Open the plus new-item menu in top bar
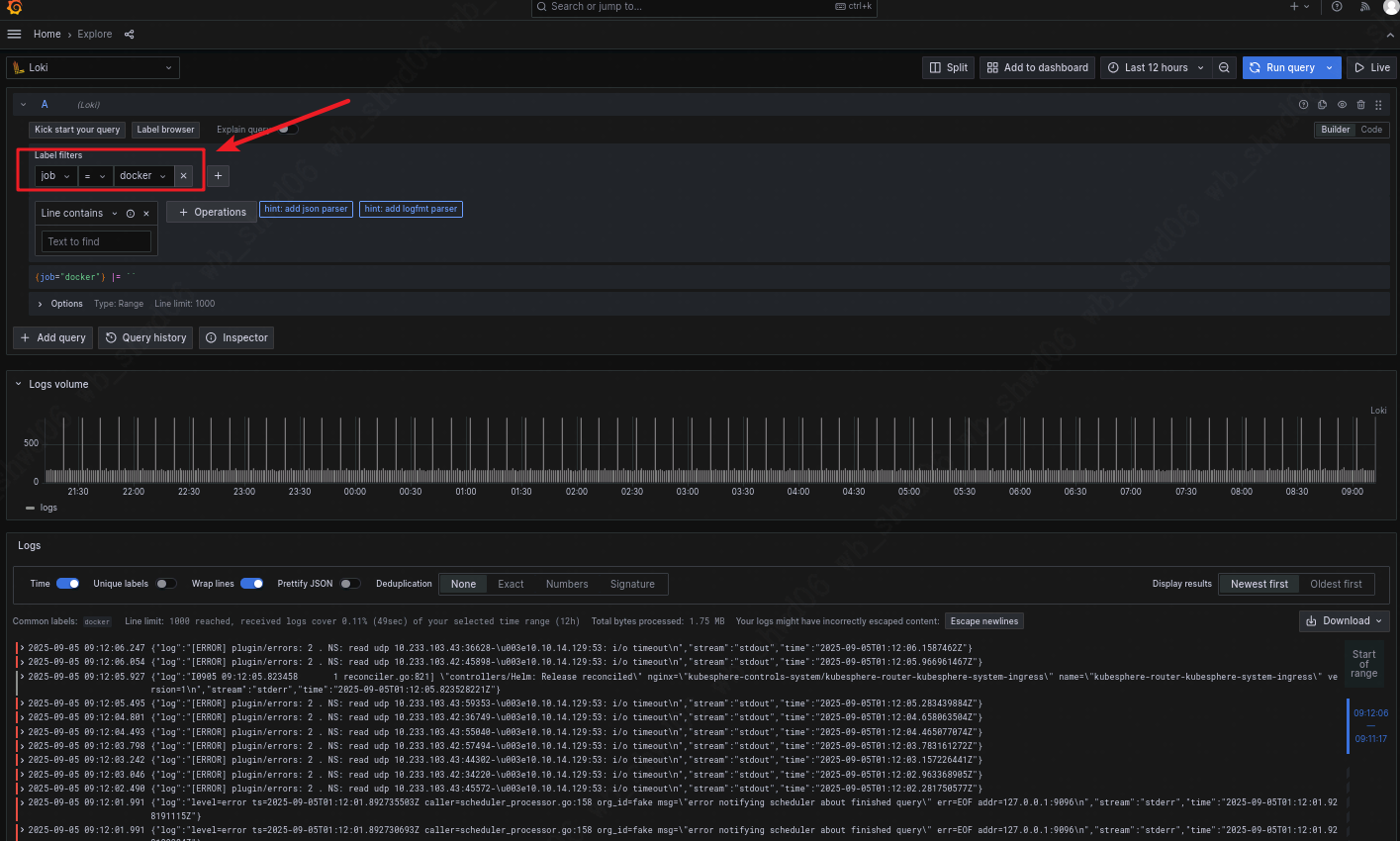The width and height of the screenshot is (1400, 841). (1299, 6)
